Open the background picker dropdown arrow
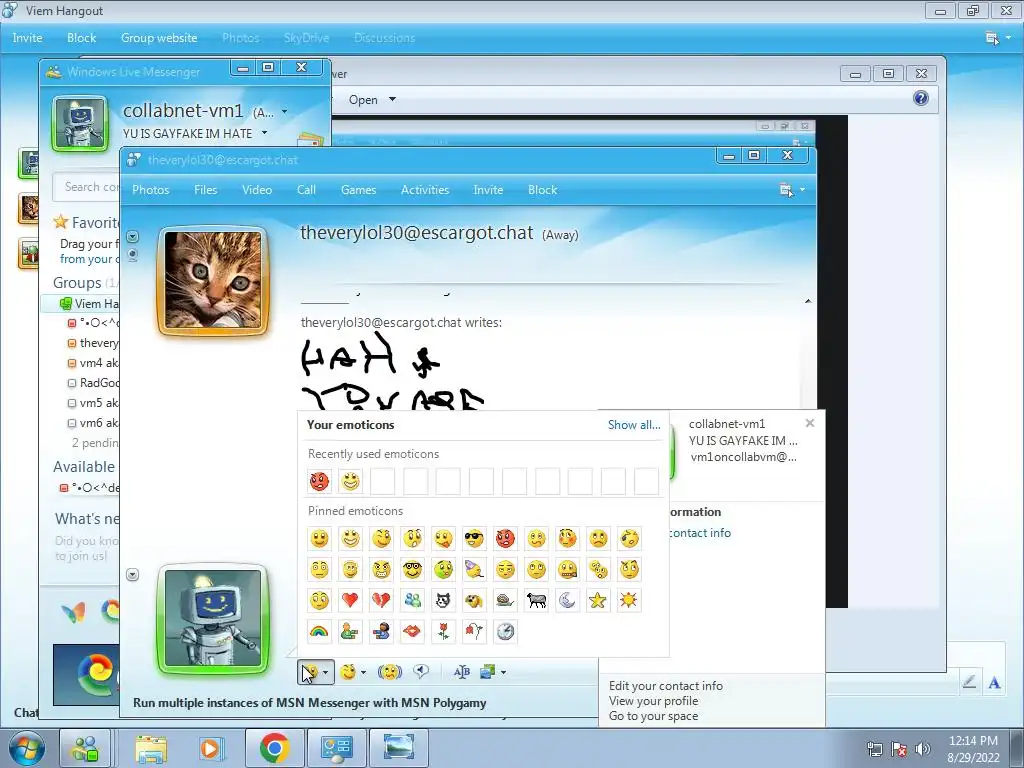1024x768 pixels. [504, 672]
